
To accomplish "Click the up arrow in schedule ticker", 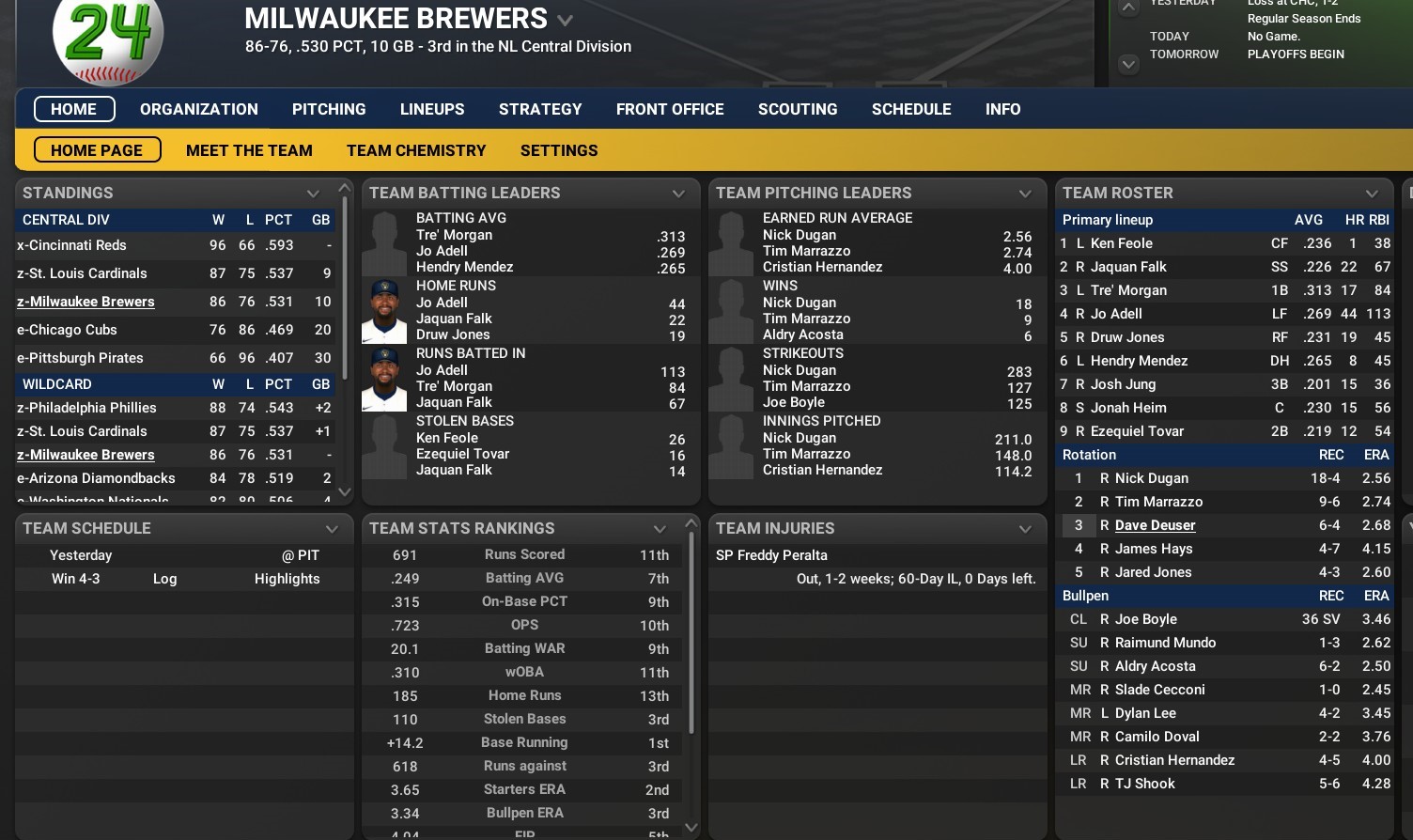I will point(1128,8).
